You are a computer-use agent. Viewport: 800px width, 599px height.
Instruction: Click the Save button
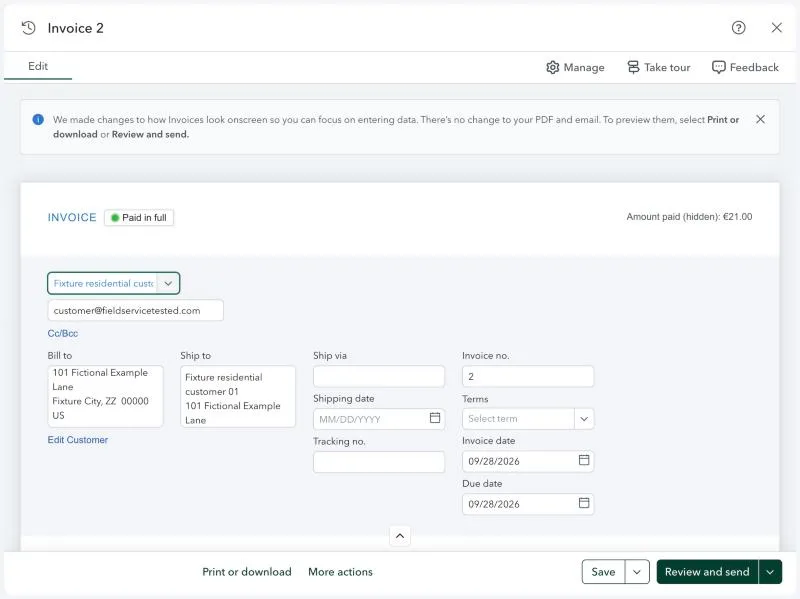(603, 572)
